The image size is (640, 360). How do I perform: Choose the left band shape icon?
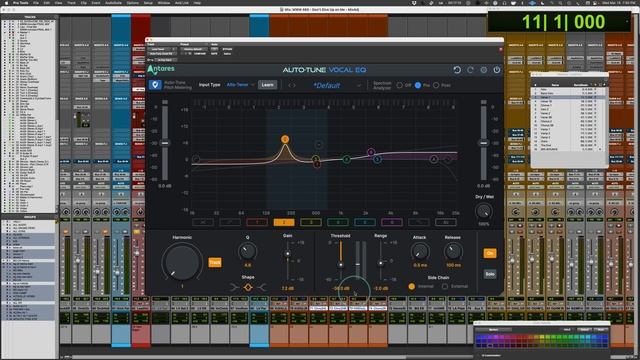coord(234,287)
